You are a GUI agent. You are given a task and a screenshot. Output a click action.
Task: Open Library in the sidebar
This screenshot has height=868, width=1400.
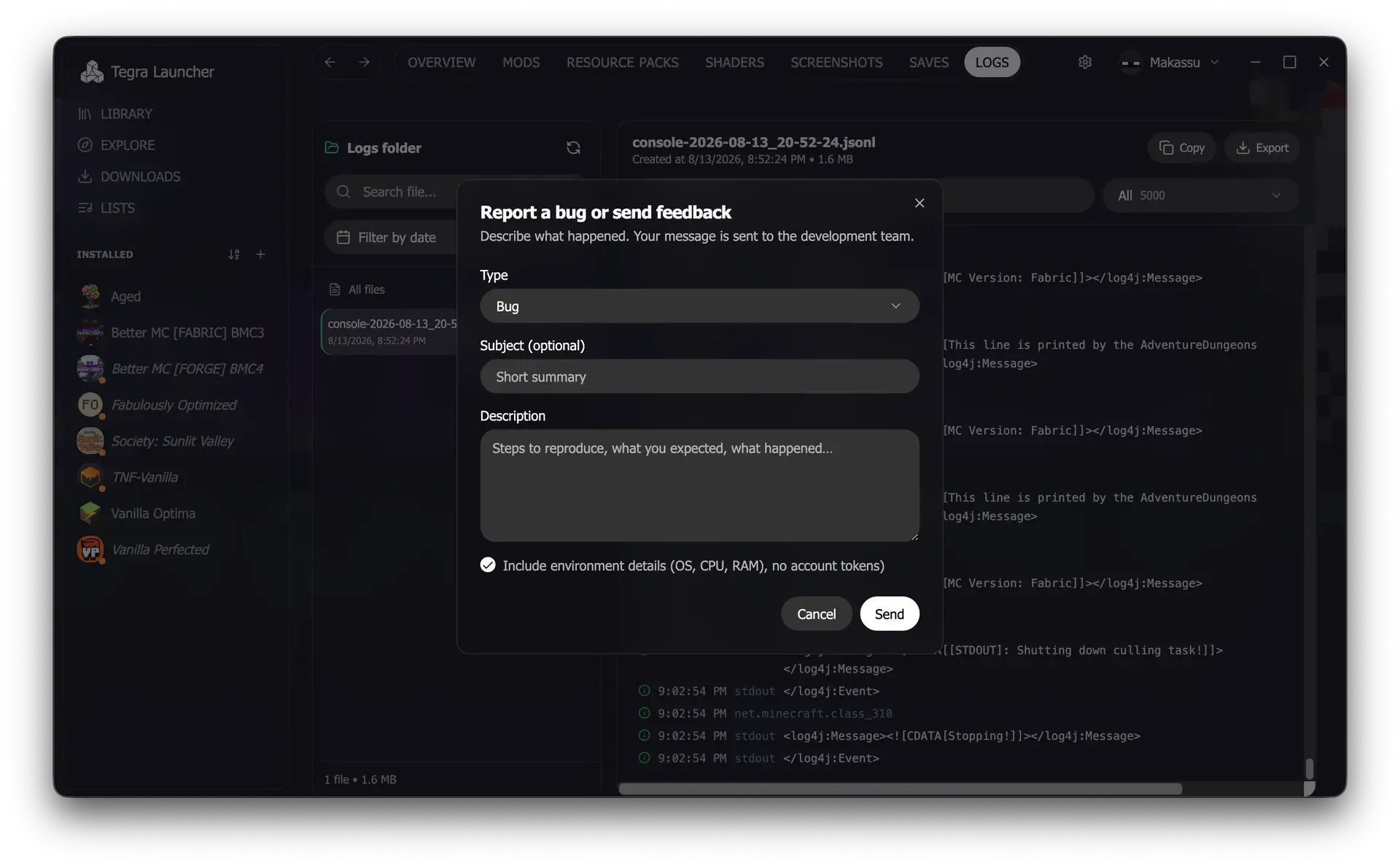[116, 114]
